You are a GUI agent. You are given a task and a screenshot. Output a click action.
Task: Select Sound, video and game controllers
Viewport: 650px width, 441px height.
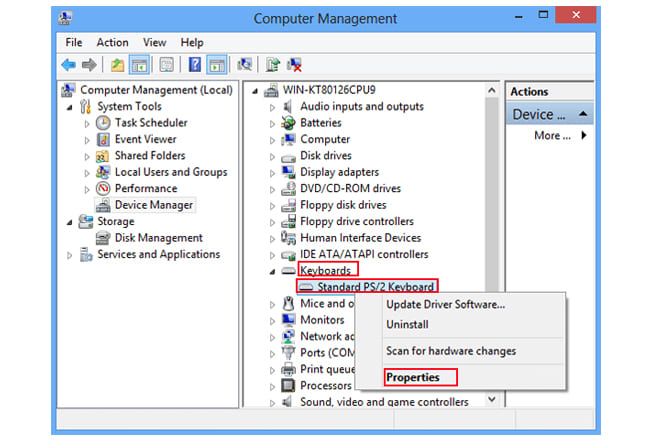384,402
